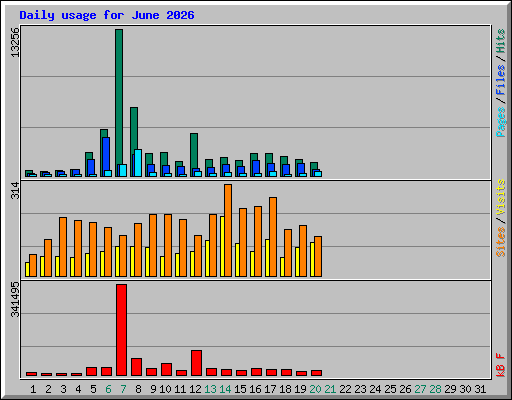Click the cyan "Pages" legend label
512x400 pixels.
click(501, 122)
